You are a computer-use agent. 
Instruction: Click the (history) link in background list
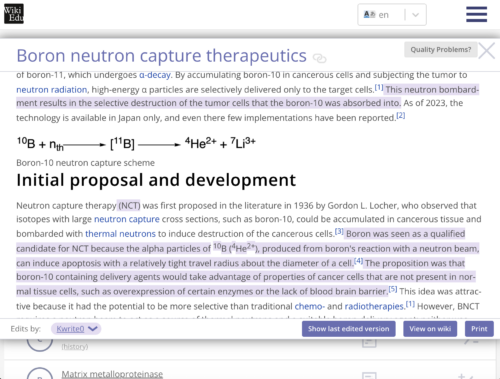coord(75,347)
